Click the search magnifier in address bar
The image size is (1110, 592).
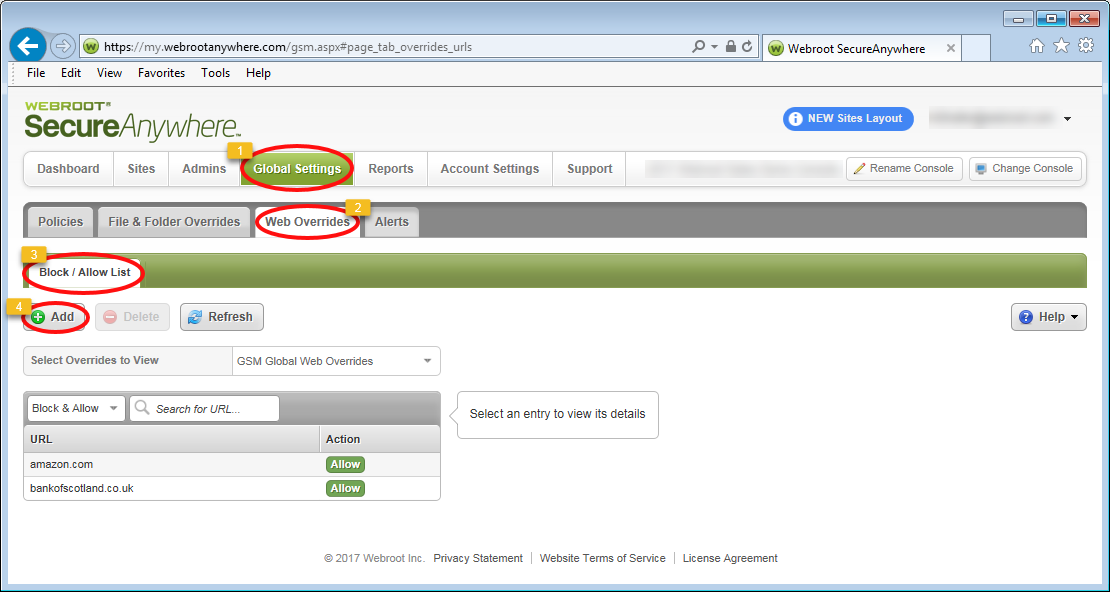point(698,47)
